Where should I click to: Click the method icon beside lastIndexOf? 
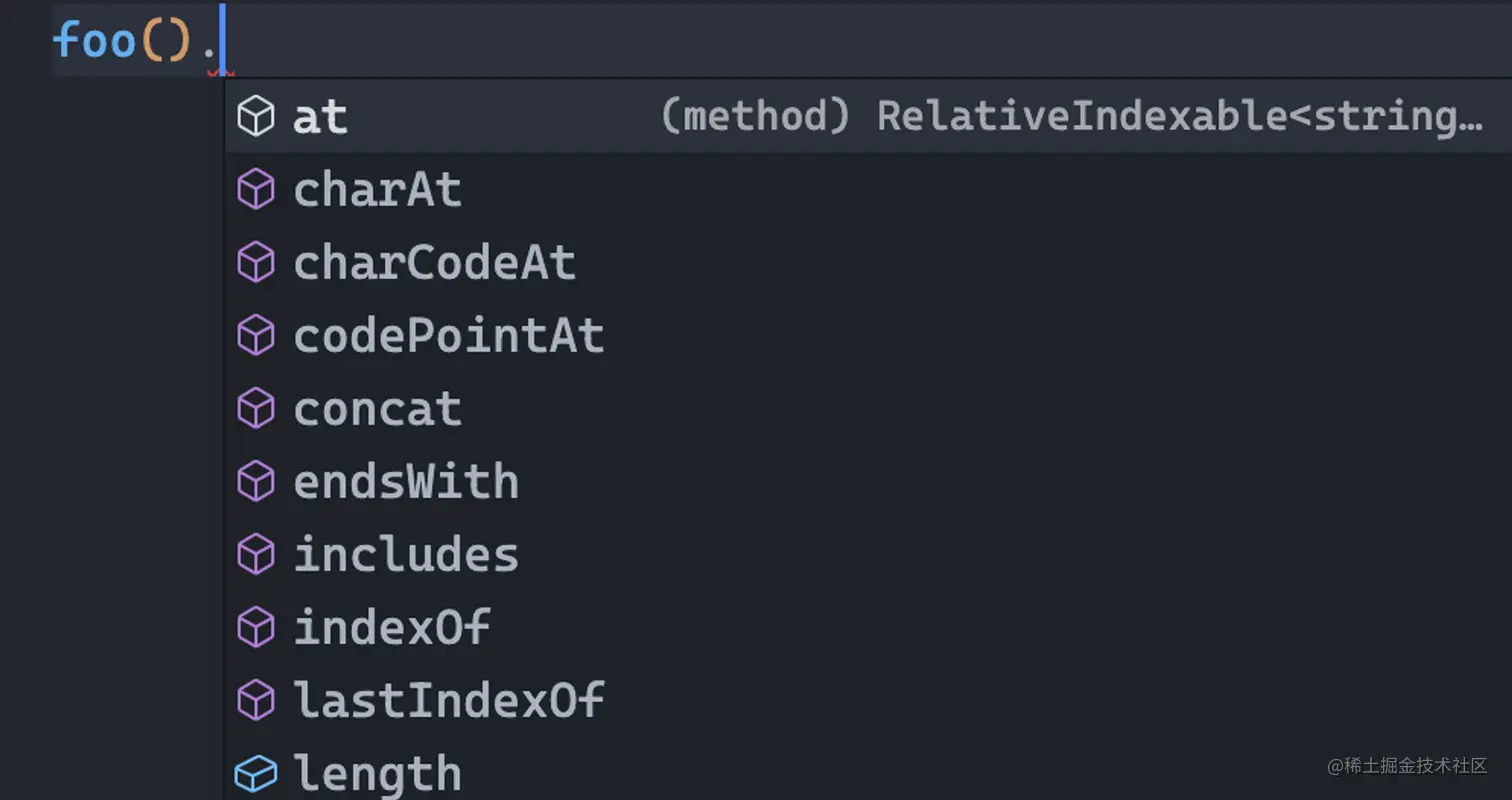click(x=256, y=700)
